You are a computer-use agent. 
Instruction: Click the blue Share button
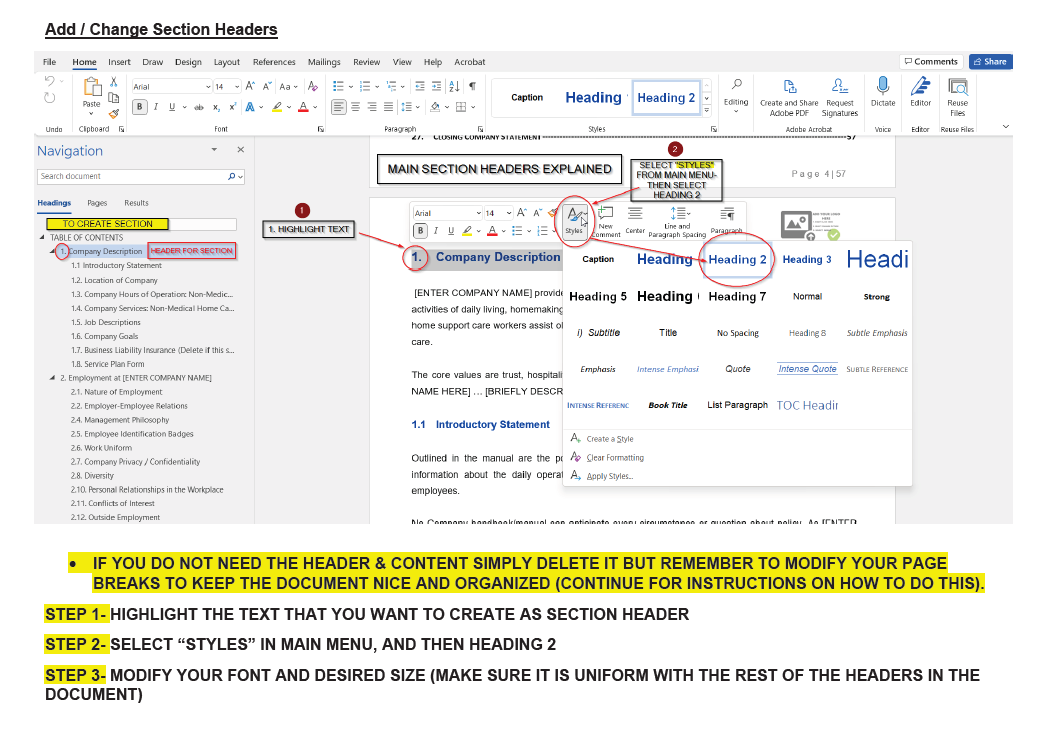pyautogui.click(x=990, y=62)
